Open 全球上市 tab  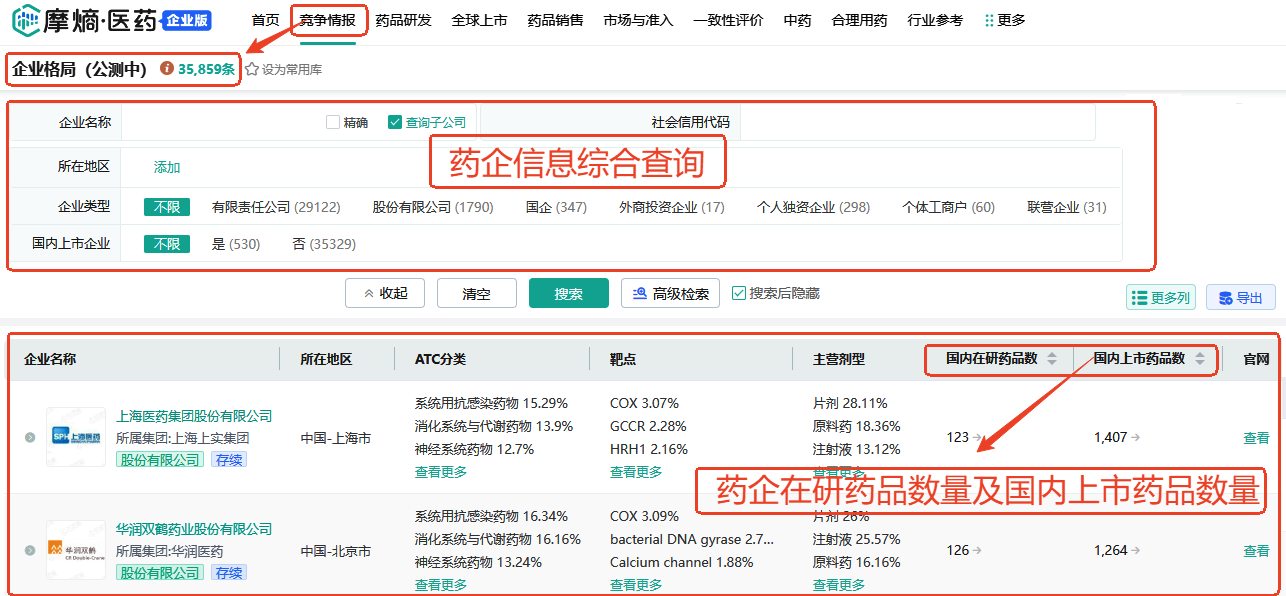point(480,20)
